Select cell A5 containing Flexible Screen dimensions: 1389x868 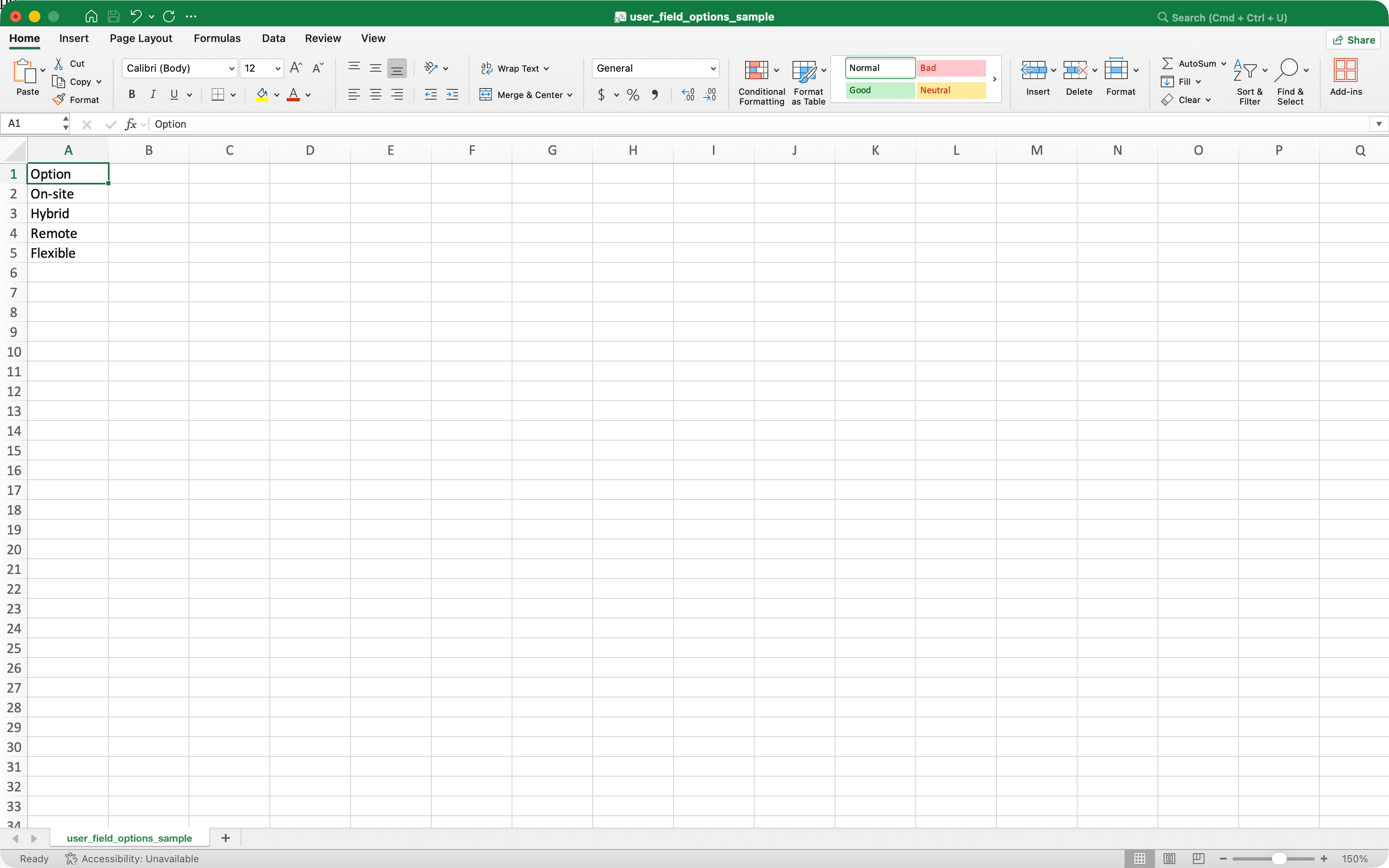(68, 252)
